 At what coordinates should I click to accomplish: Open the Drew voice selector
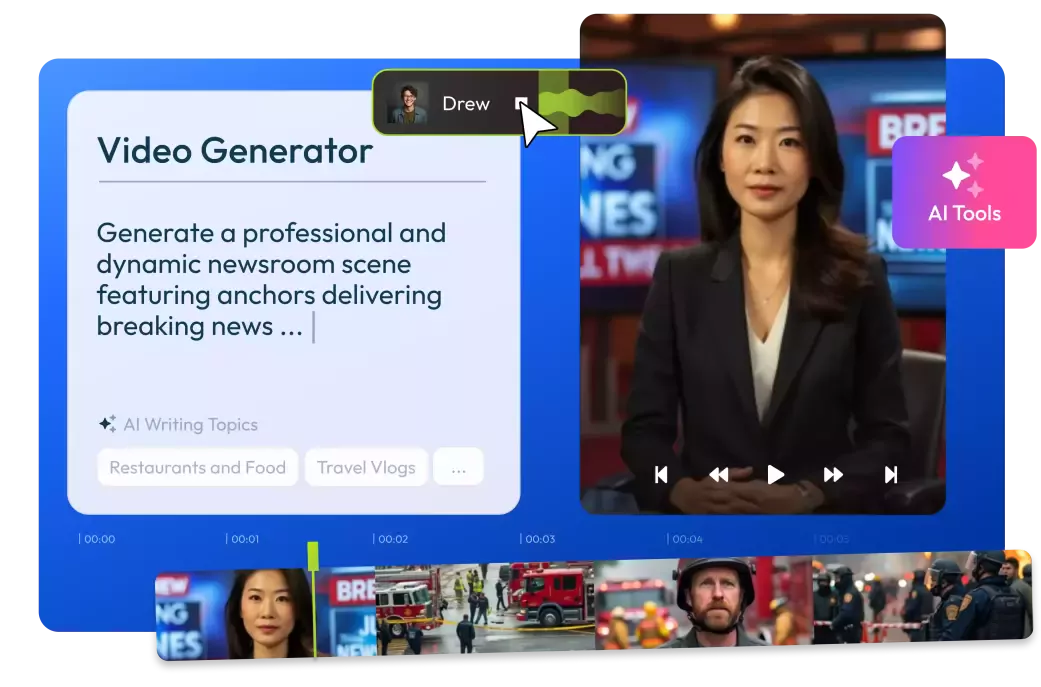467,103
